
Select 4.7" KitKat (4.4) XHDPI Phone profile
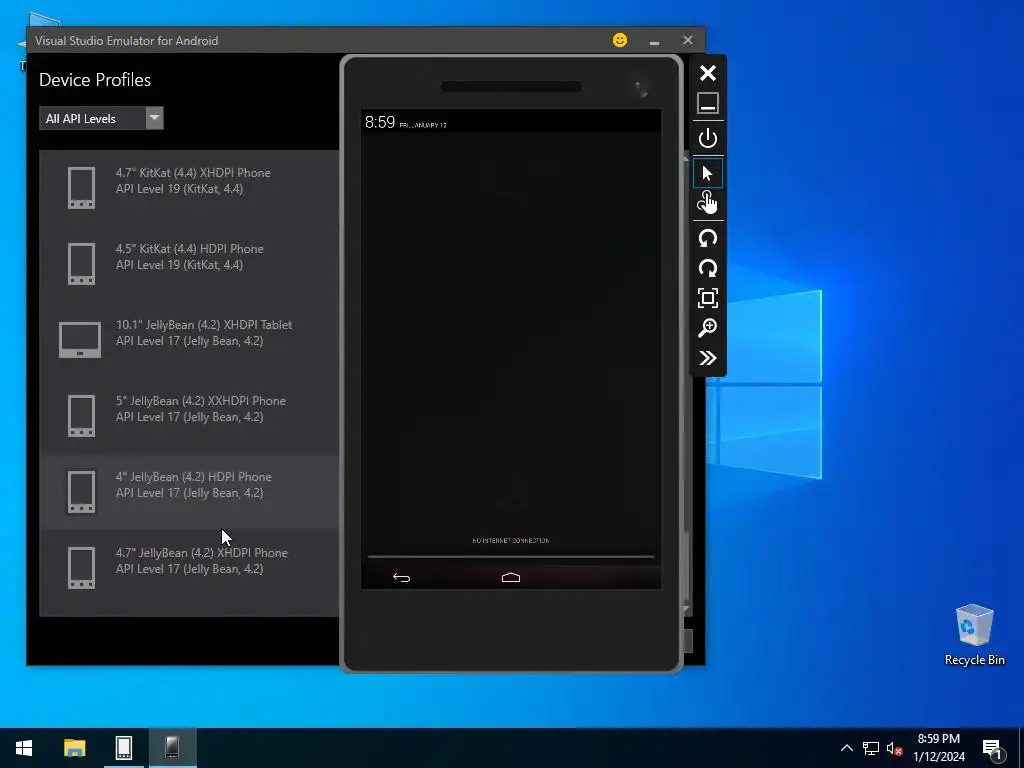(x=189, y=188)
